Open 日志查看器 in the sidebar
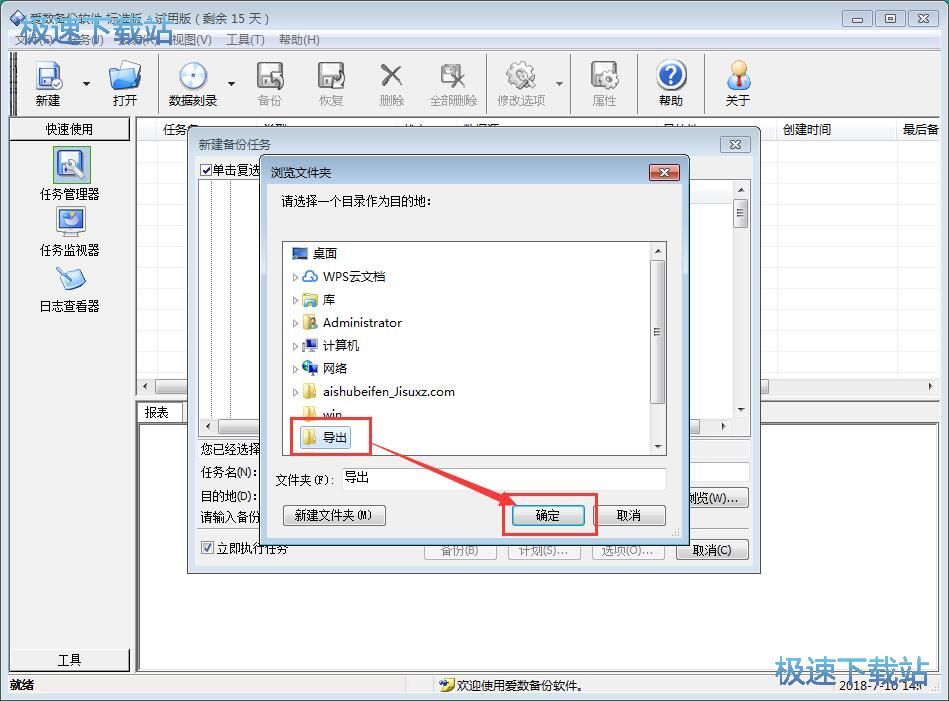The image size is (949, 701). (x=70, y=287)
